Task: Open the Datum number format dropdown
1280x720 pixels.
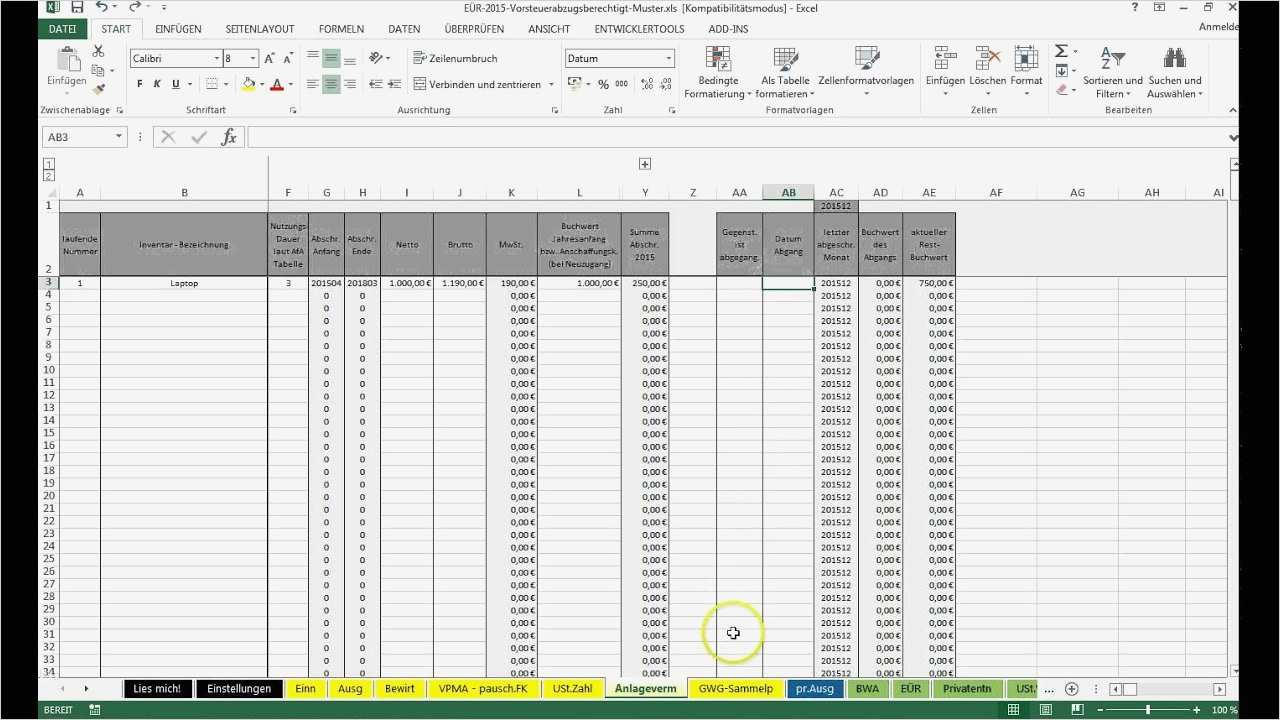Action: [670, 58]
